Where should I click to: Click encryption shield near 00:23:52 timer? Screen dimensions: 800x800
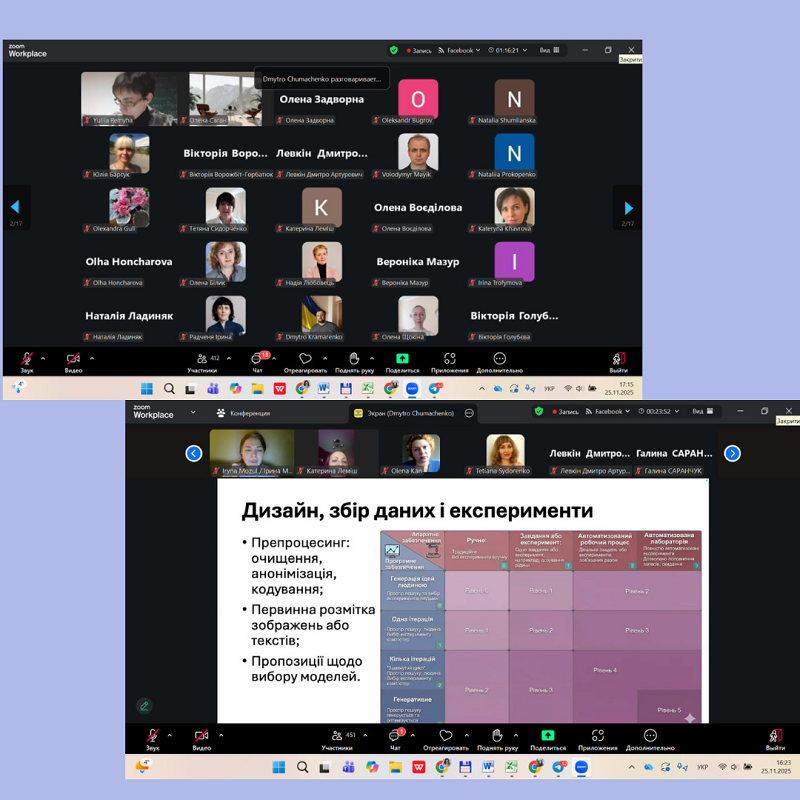click(539, 411)
